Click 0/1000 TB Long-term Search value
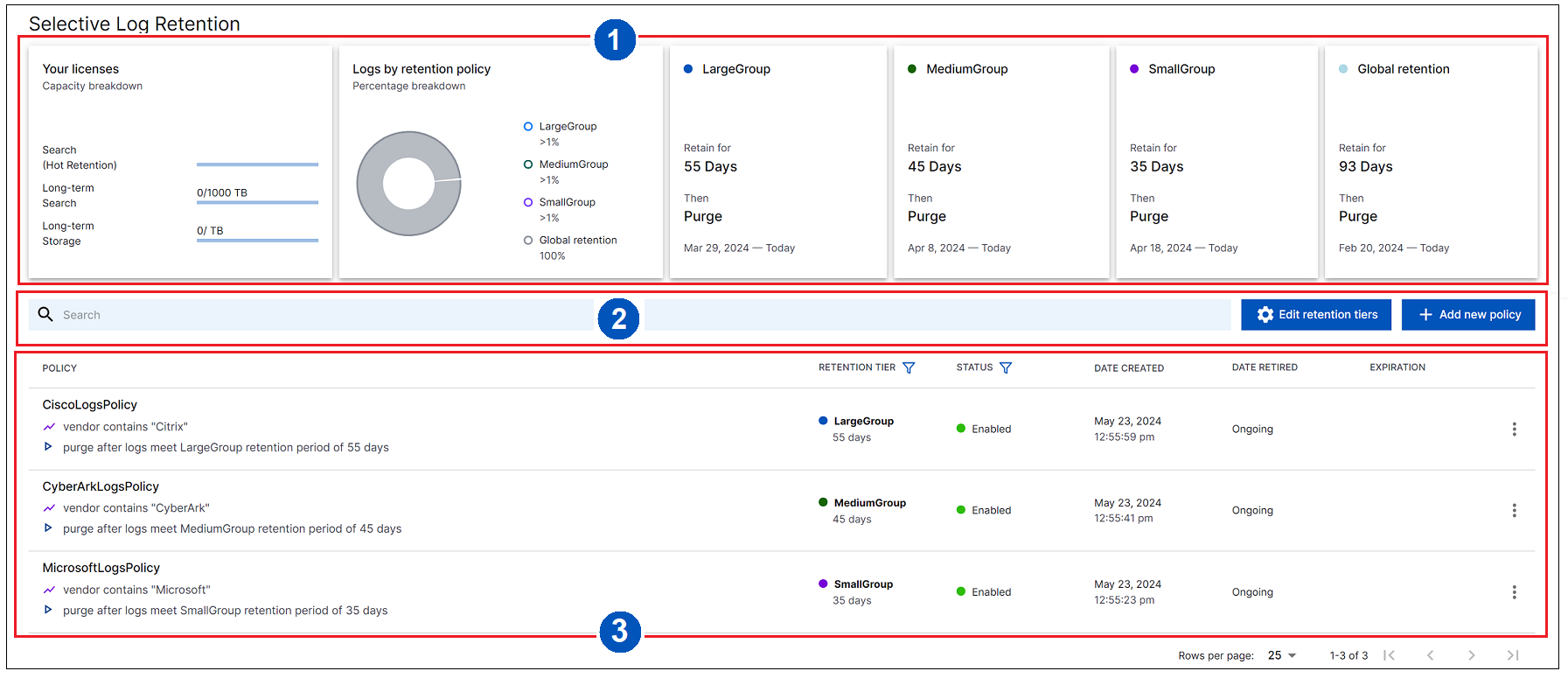Viewport: 1568px width, 678px height. click(222, 192)
